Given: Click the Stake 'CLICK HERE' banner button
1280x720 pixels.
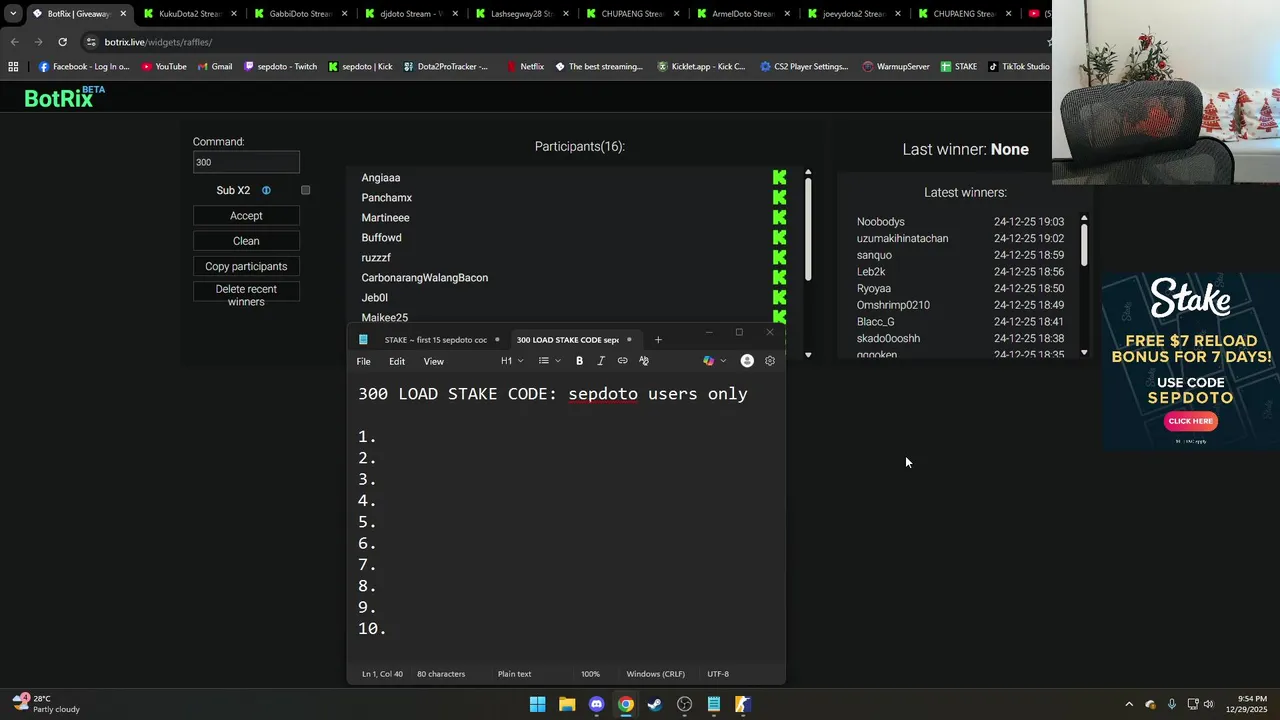Looking at the screenshot, I should [1191, 421].
